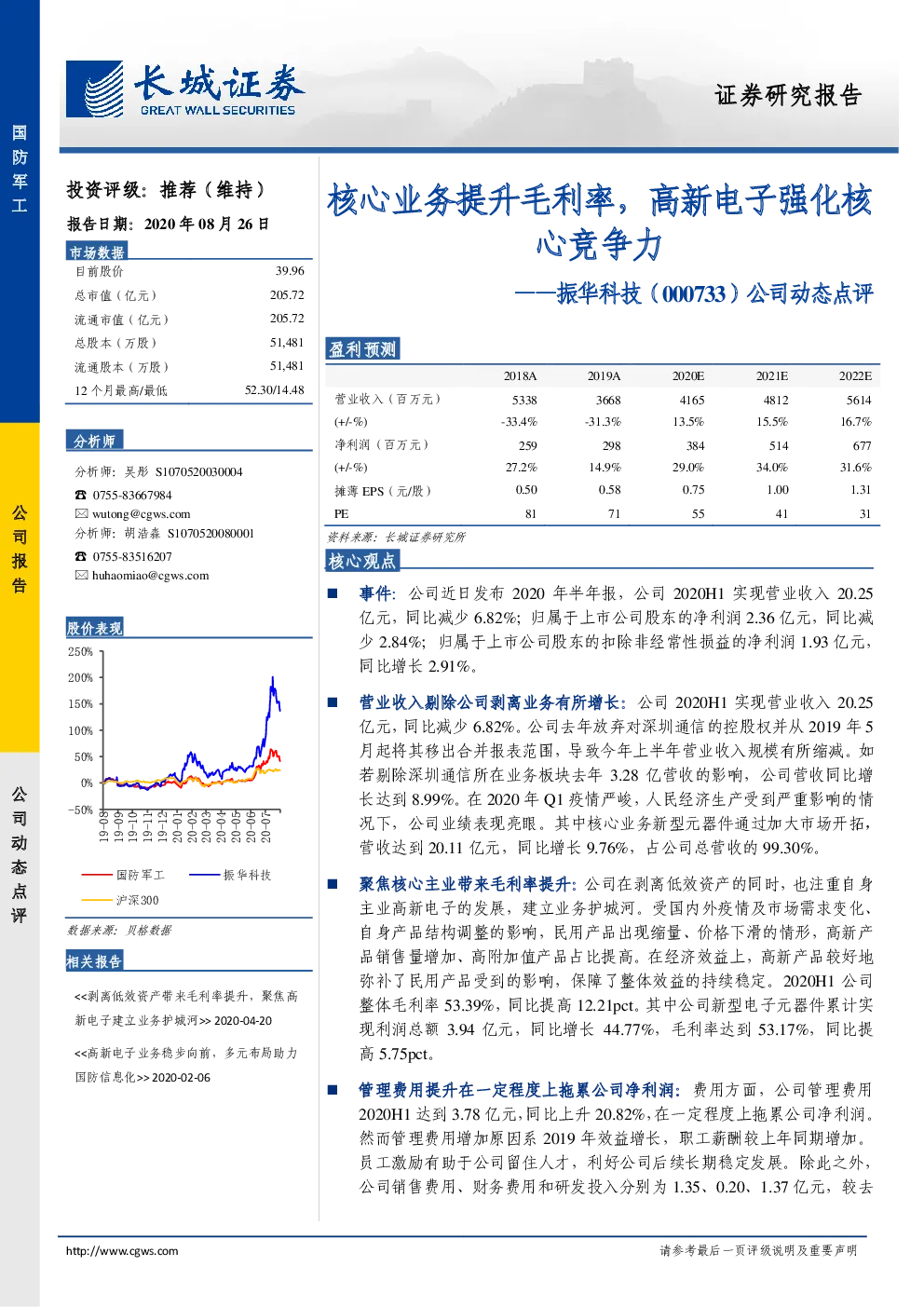Click the footer disclaimer 请参考最后一页评级说明及重要声明
This screenshot has width=924, height=1307.
[758, 1250]
